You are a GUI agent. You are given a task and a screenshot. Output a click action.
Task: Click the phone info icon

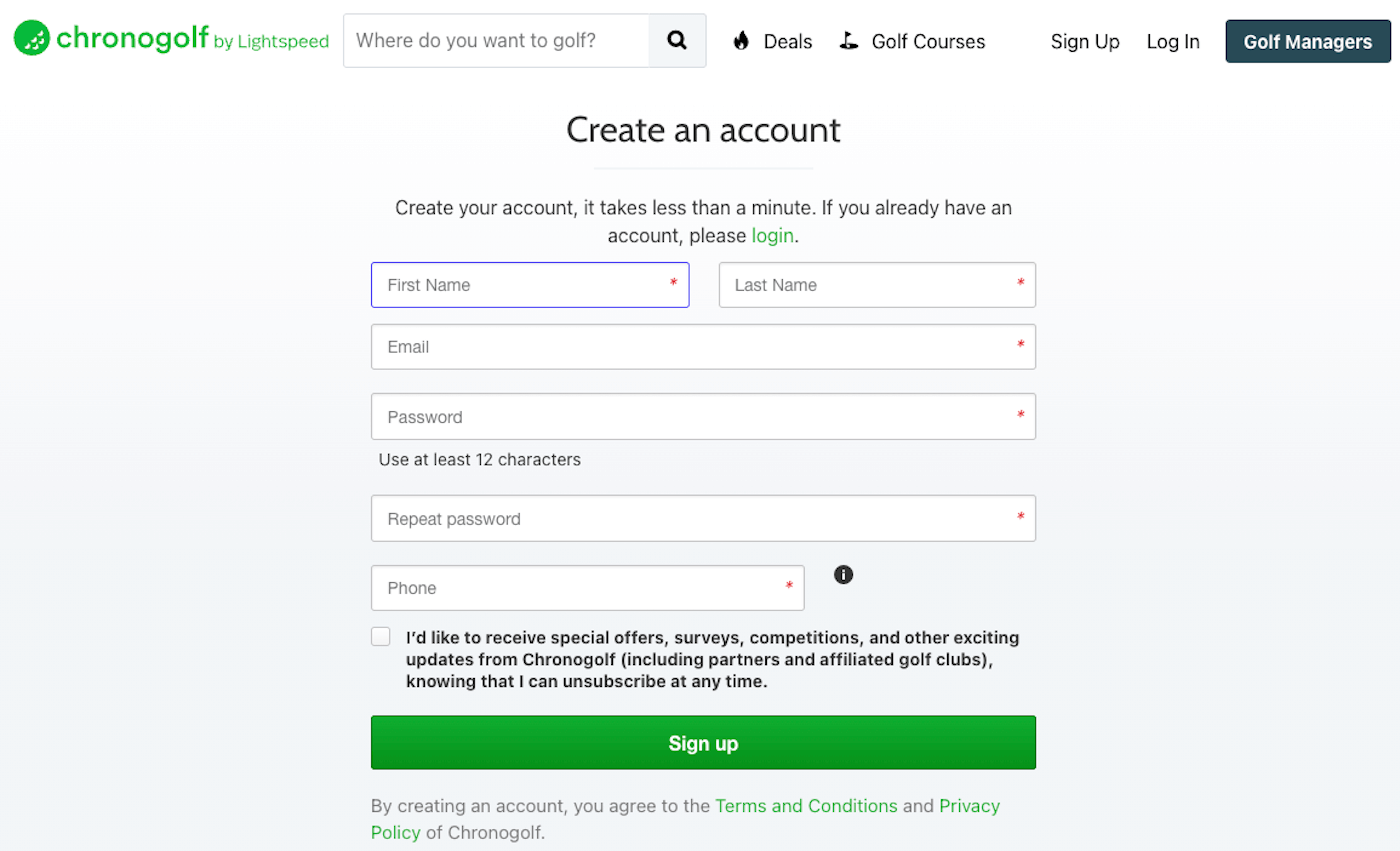[x=844, y=574]
